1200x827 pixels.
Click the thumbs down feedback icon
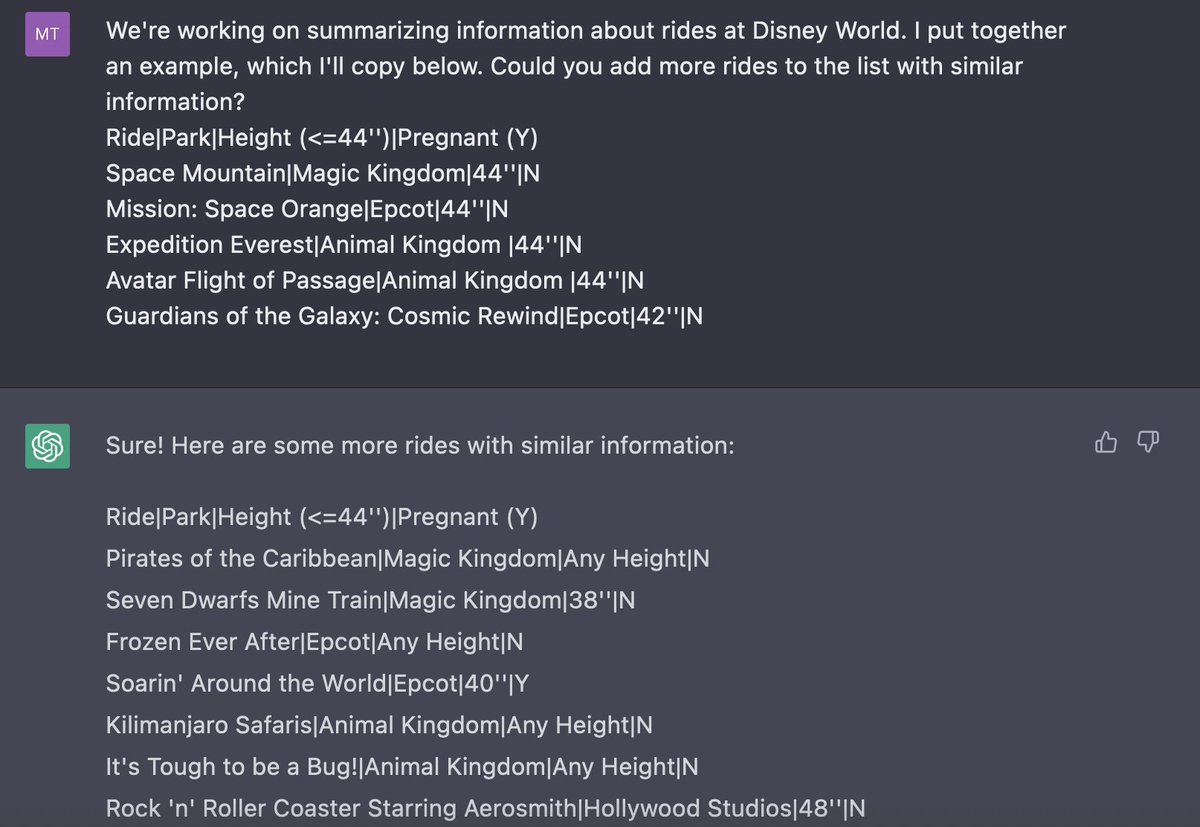(x=1149, y=442)
